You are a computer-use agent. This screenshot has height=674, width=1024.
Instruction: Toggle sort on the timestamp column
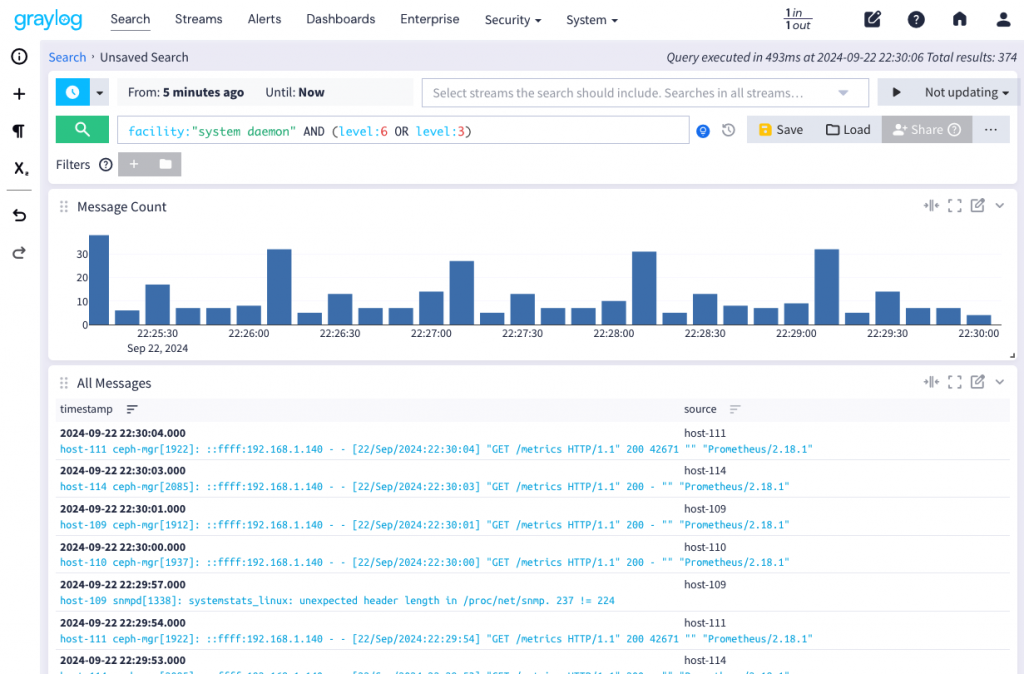132,409
